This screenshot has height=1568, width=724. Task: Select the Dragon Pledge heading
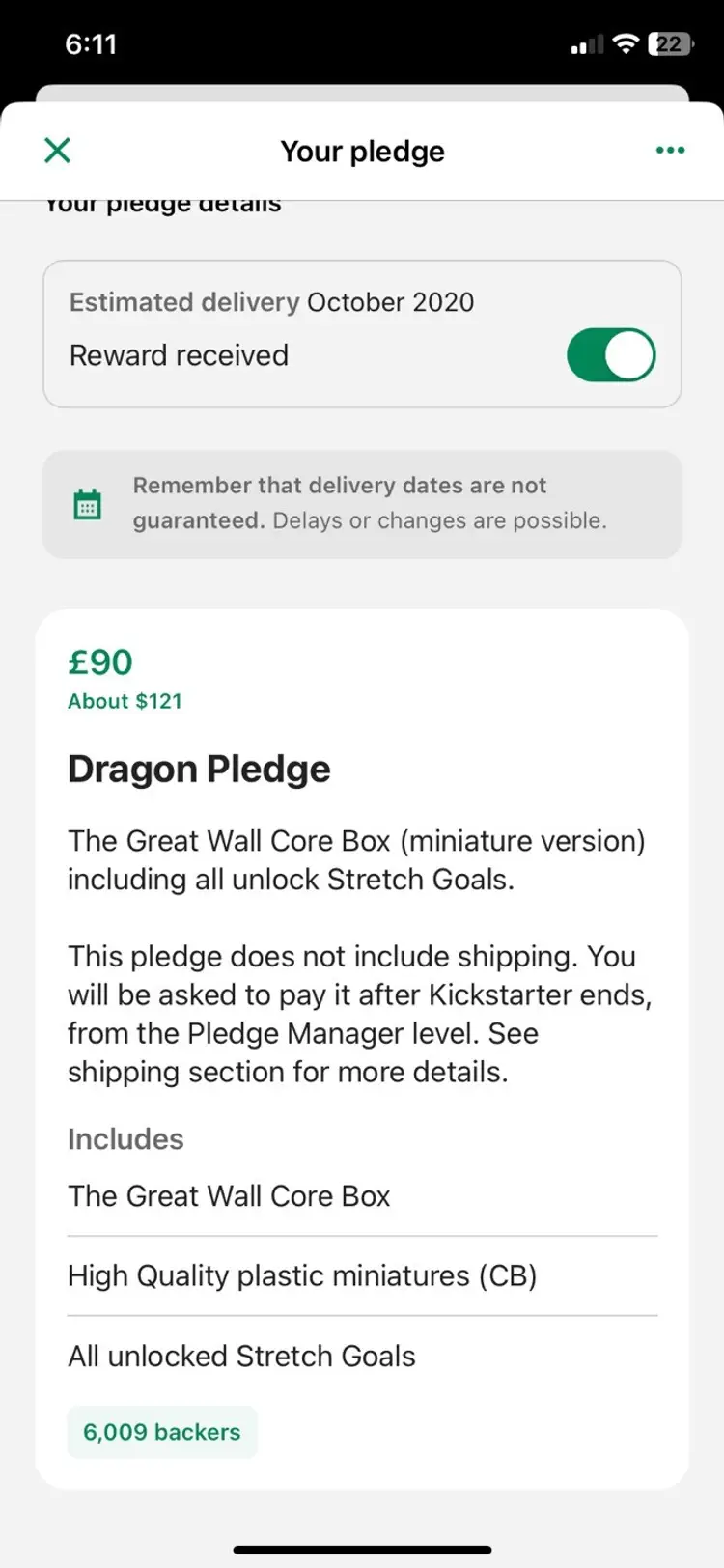[x=199, y=770]
